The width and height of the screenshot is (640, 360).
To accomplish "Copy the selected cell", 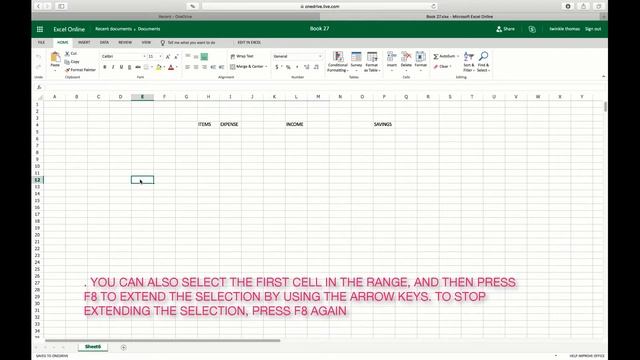I will click(72, 62).
